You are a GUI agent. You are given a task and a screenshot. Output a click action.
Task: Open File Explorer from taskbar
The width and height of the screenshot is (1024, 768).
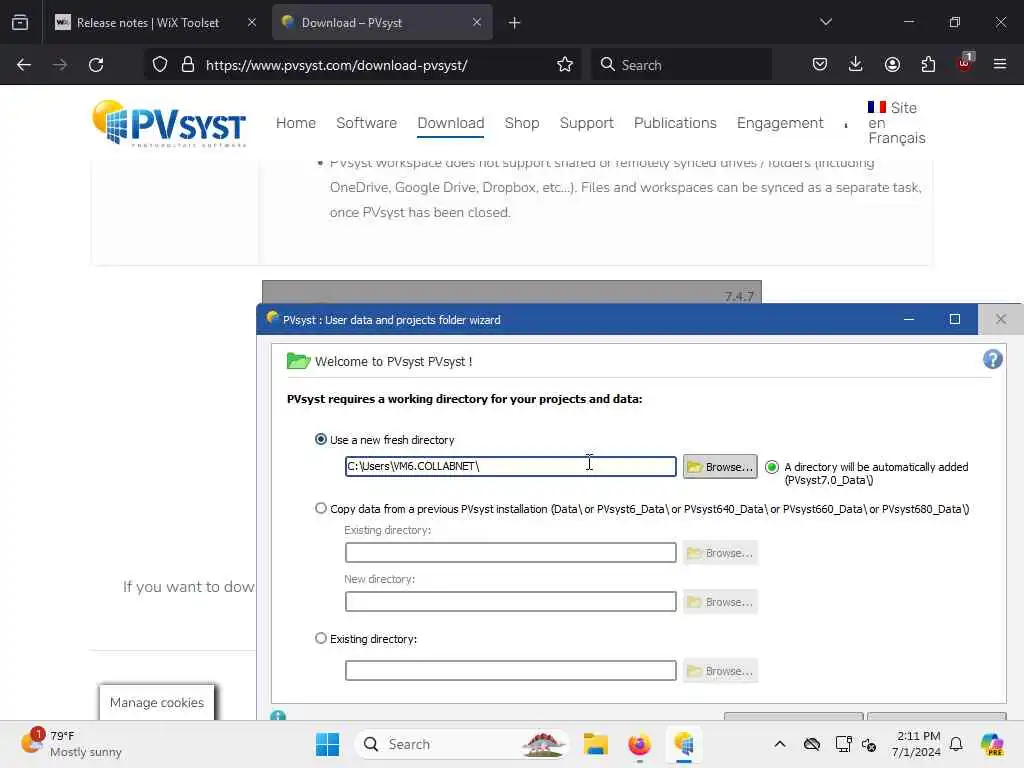596,744
